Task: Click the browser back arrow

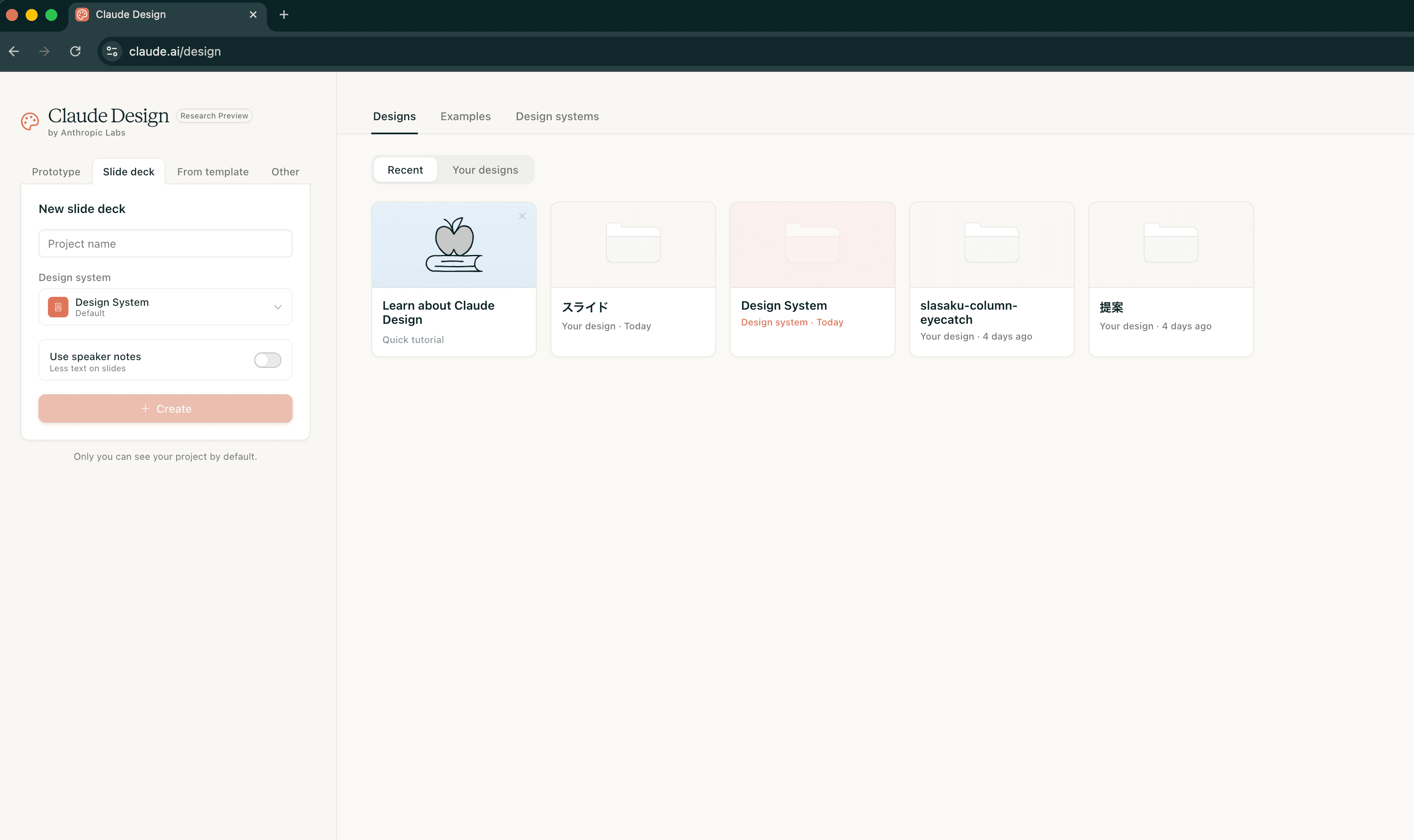Action: (14, 51)
